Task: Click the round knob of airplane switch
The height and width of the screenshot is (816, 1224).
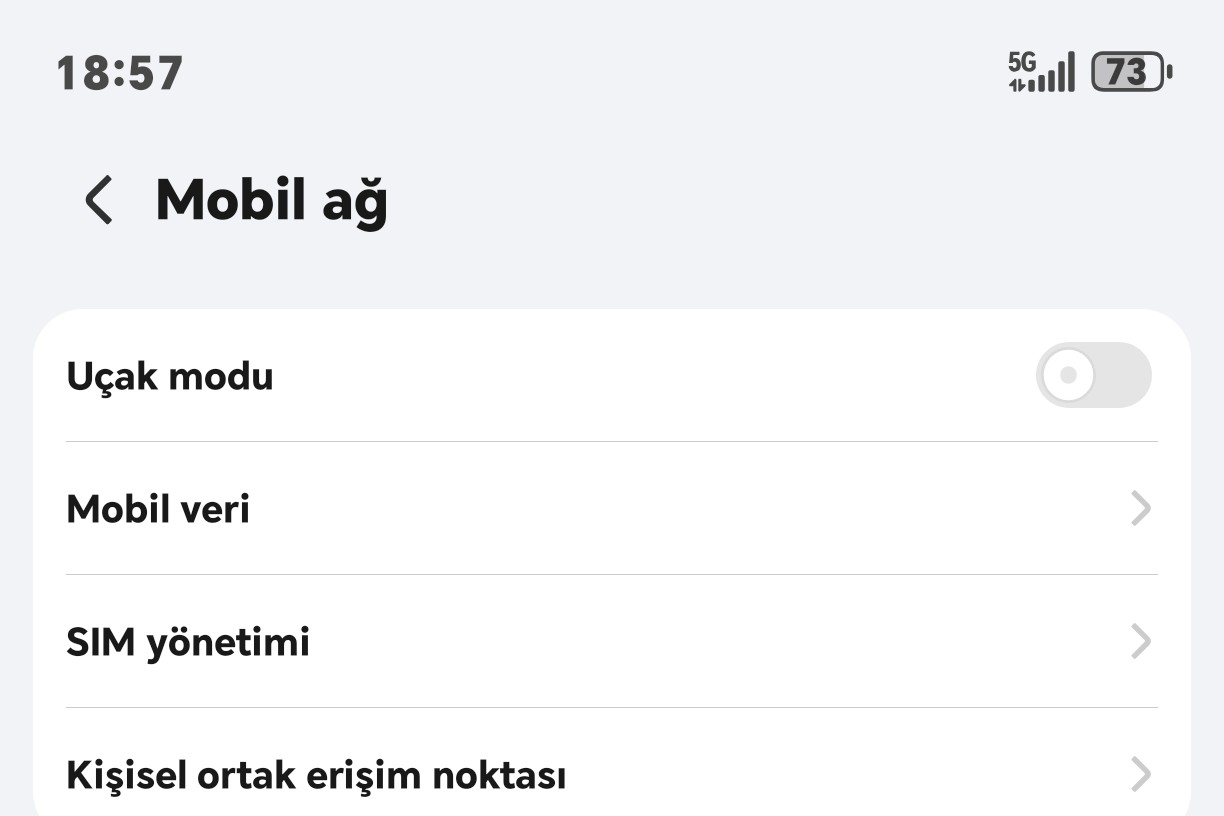Action: point(1068,375)
